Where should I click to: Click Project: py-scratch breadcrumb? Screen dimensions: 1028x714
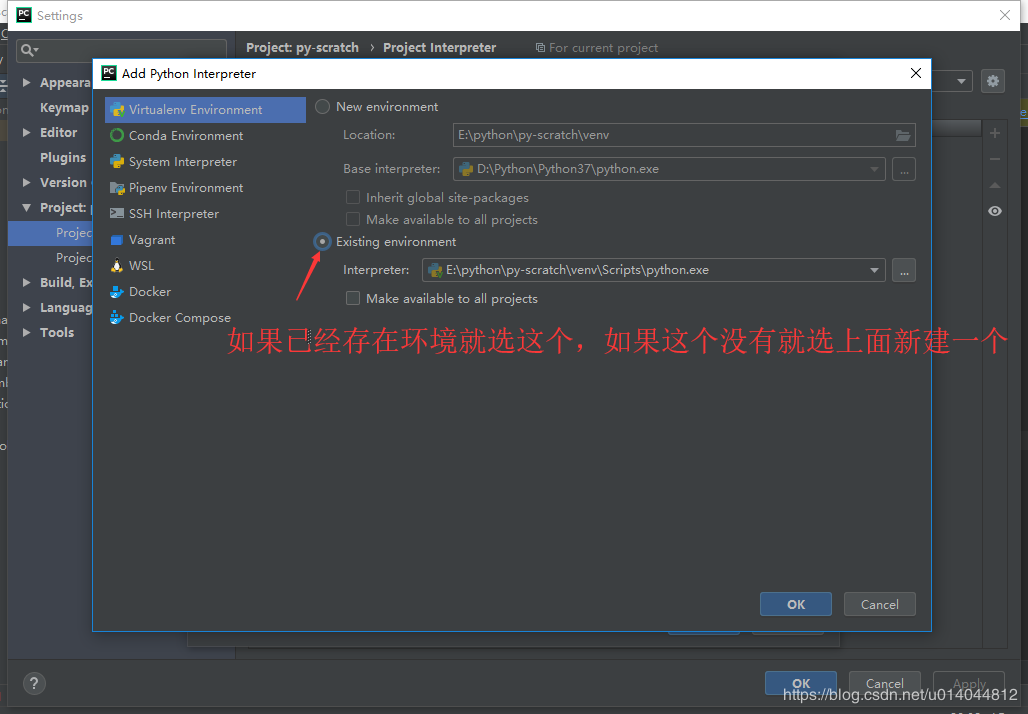[x=302, y=48]
